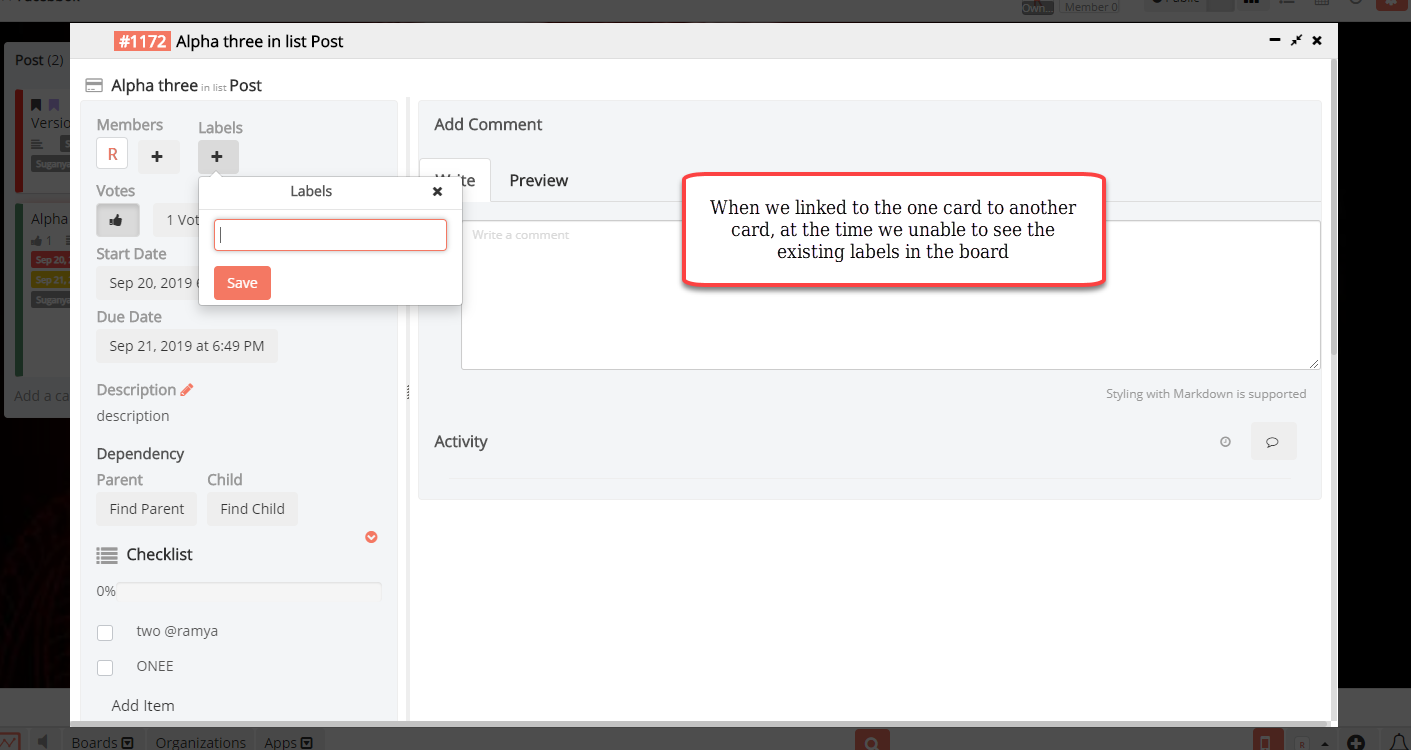This screenshot has height=750, width=1411.
Task: Open the Boards dropdown in bottom bar
Action: (102, 742)
